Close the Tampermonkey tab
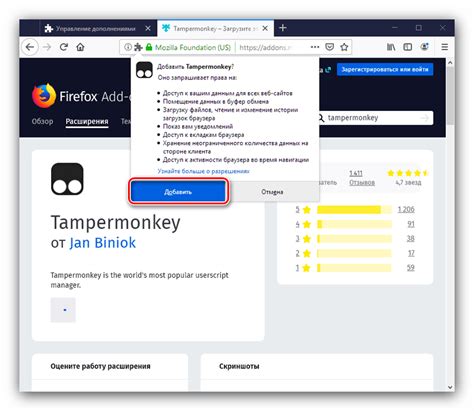Image resolution: width=474 pixels, height=411 pixels. point(265,29)
